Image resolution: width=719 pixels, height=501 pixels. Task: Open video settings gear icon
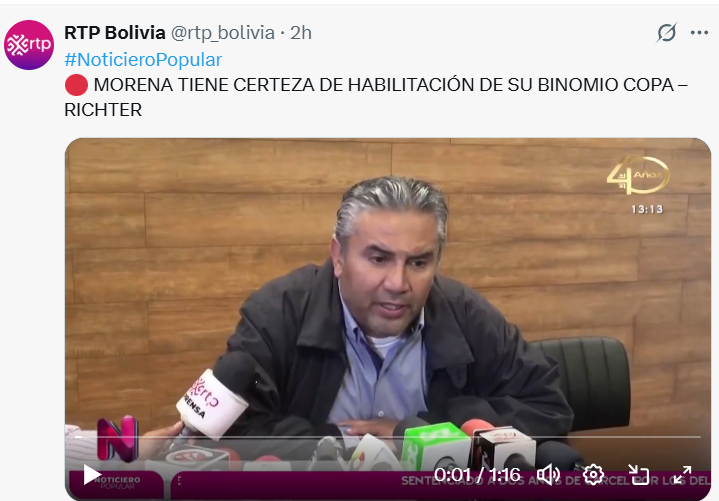pyautogui.click(x=593, y=475)
